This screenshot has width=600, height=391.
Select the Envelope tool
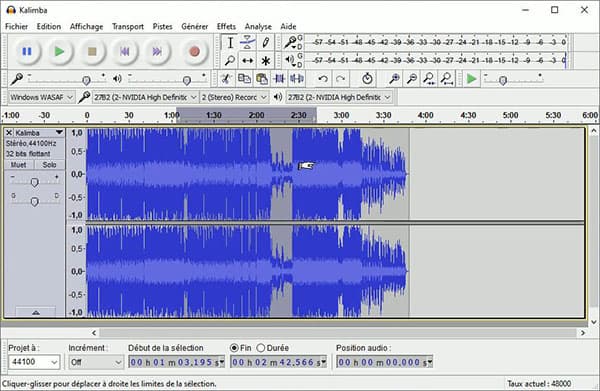point(248,42)
